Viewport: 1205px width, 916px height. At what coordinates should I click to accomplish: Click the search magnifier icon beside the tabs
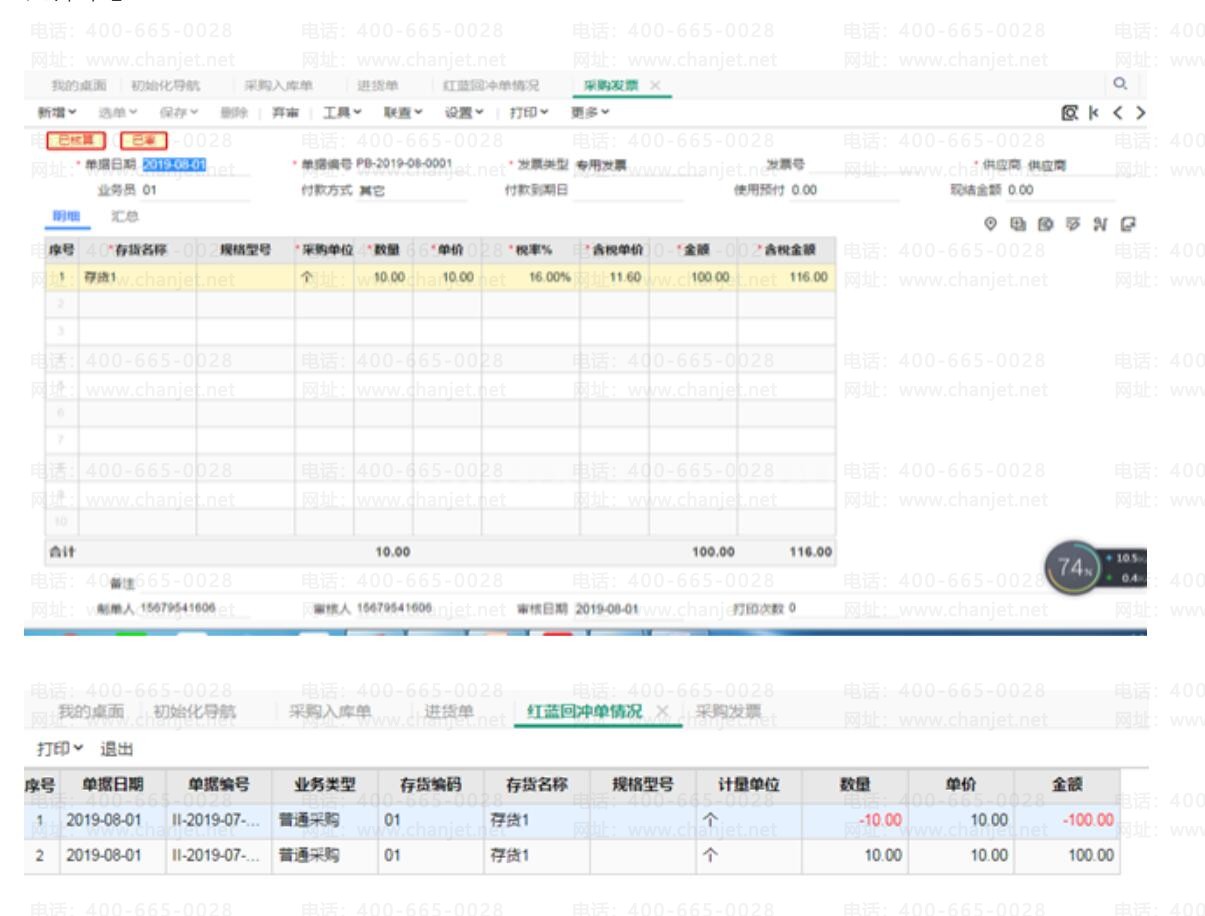pos(1121,86)
